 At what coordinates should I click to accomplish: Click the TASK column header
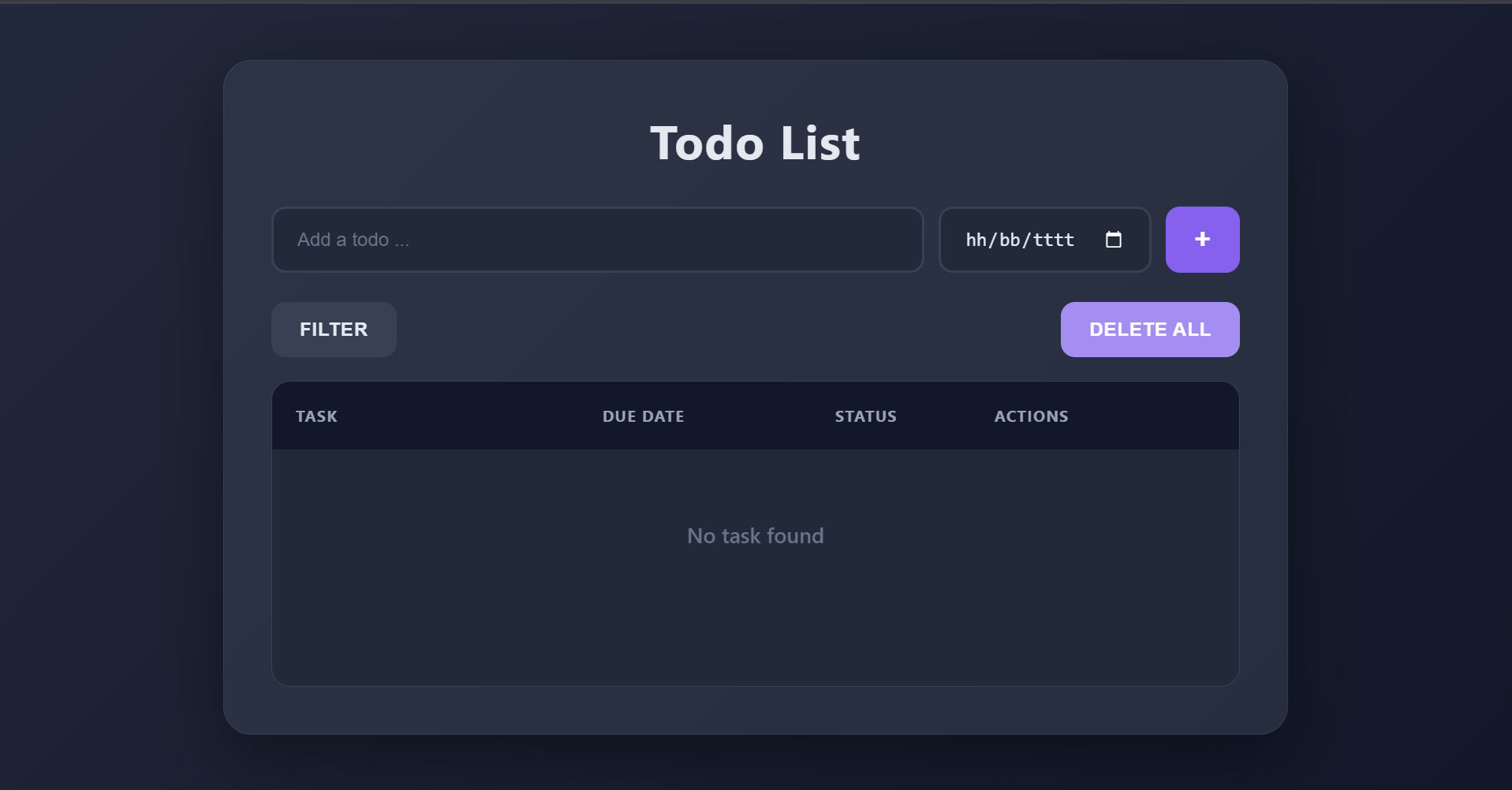pos(316,416)
